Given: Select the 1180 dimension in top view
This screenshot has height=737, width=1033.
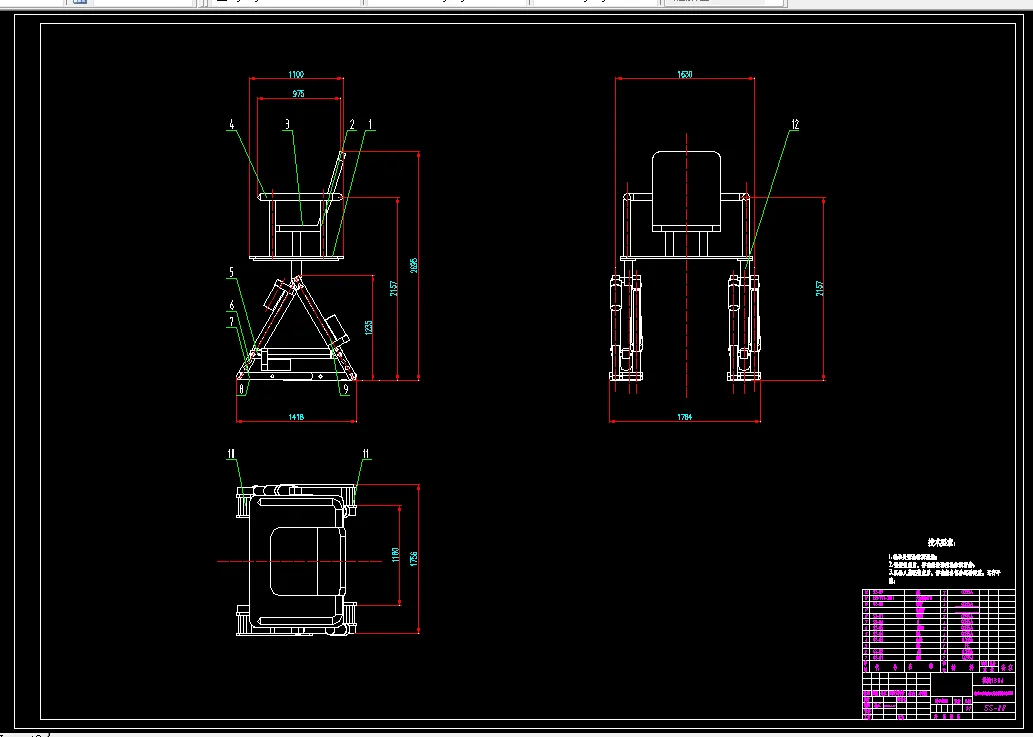Looking at the screenshot, I should coord(395,554).
